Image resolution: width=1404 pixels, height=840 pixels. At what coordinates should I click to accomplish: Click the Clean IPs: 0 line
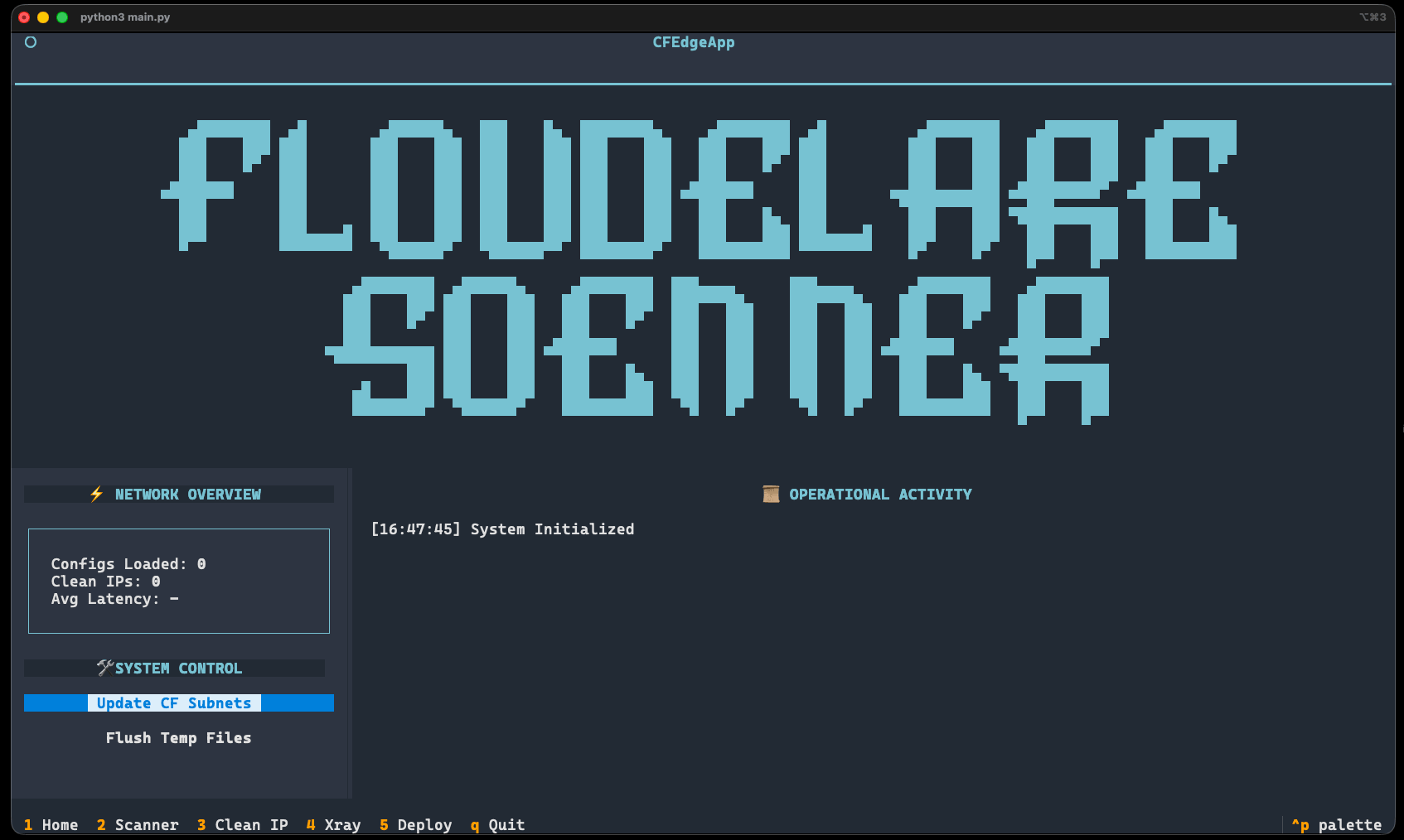(106, 581)
